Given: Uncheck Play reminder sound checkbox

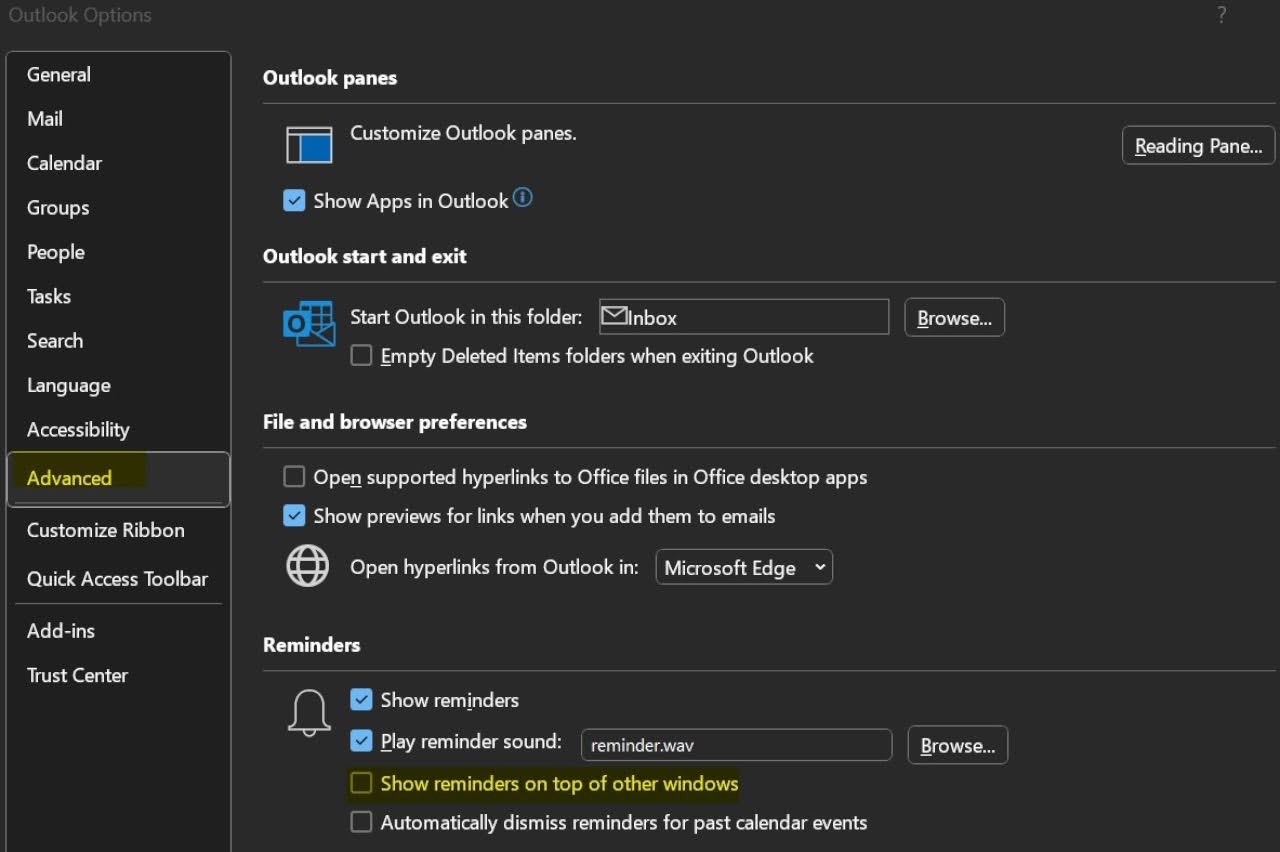Looking at the screenshot, I should [x=361, y=742].
